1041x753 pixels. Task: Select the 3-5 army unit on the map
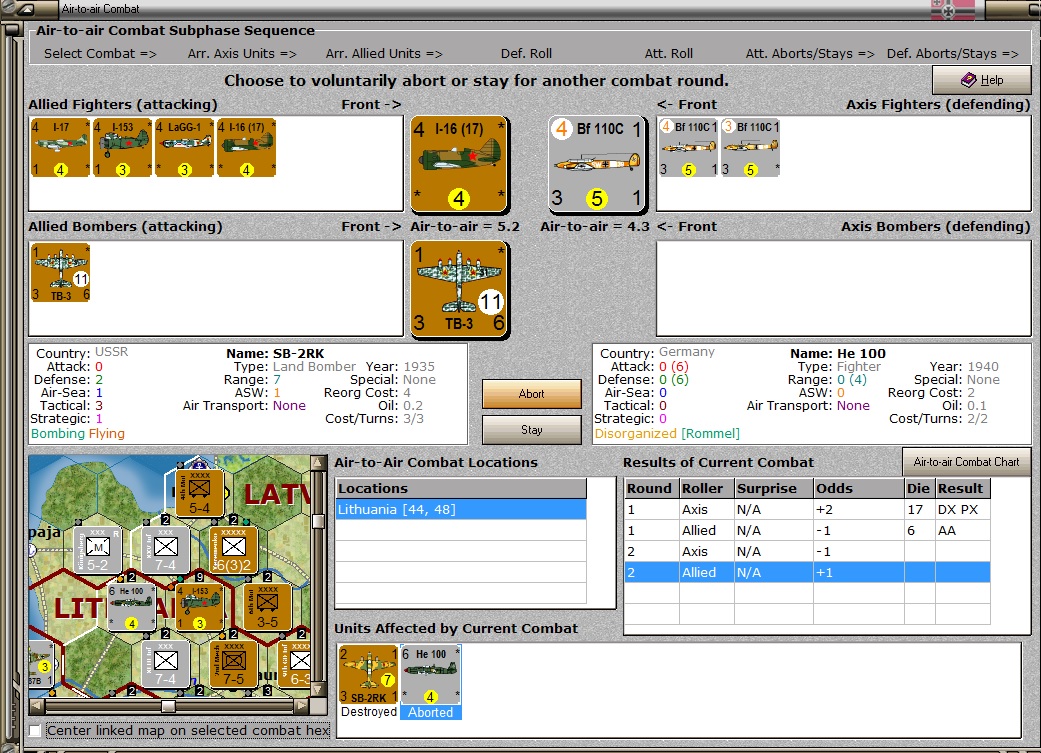coord(267,607)
